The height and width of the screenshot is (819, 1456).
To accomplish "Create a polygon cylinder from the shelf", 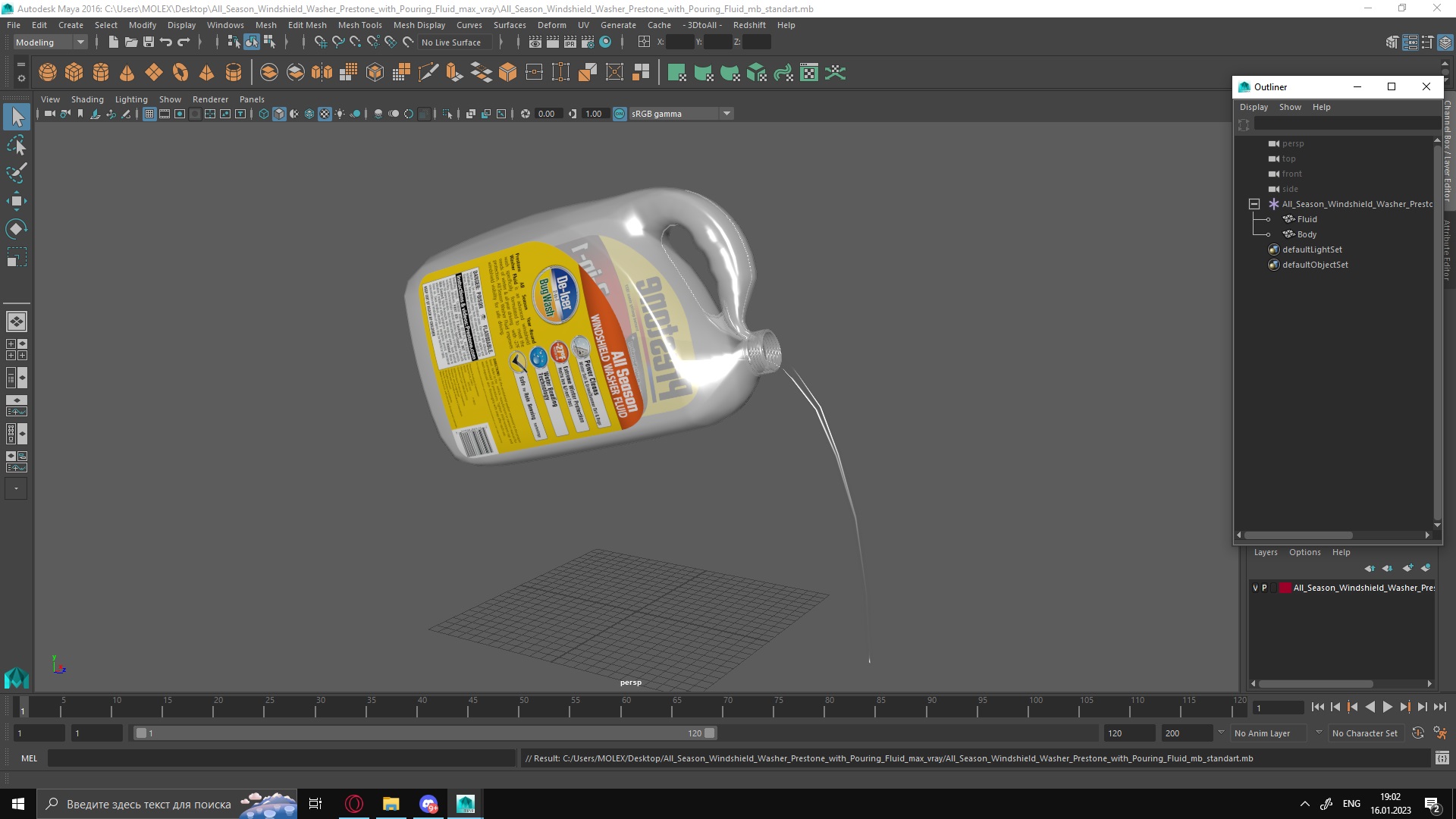I will tap(100, 73).
